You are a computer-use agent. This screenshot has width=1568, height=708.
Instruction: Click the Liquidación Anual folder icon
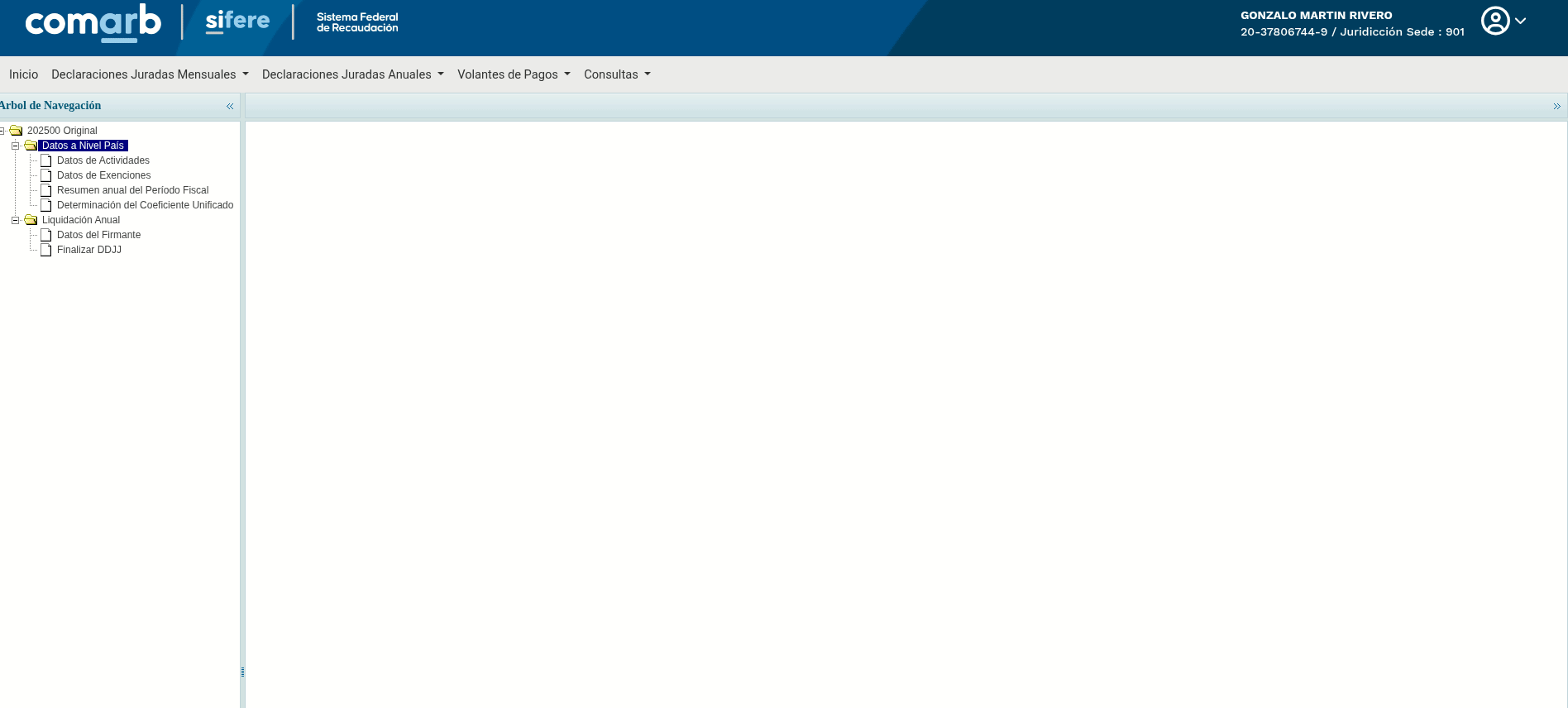[31, 220]
